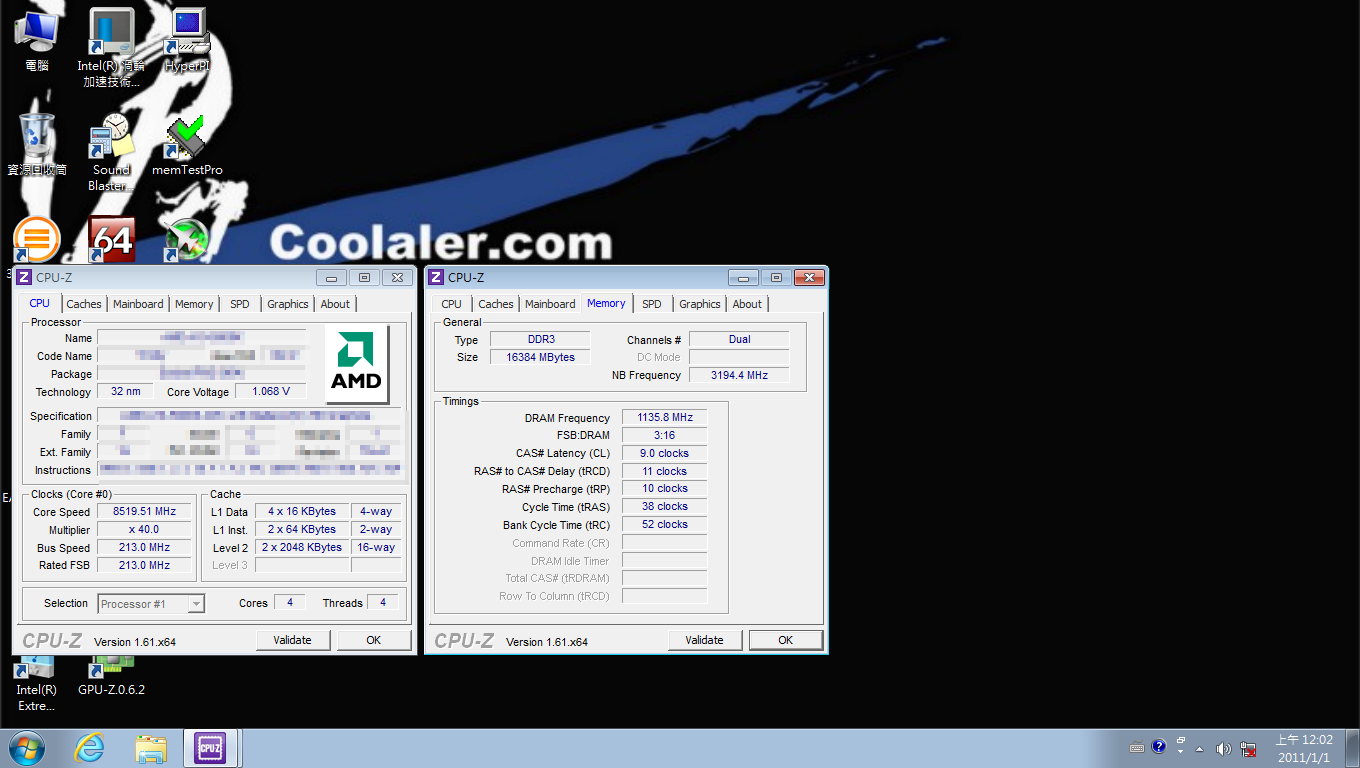1360x768 pixels.
Task: Launch the HyperPI desktop shortcut
Action: (x=187, y=40)
